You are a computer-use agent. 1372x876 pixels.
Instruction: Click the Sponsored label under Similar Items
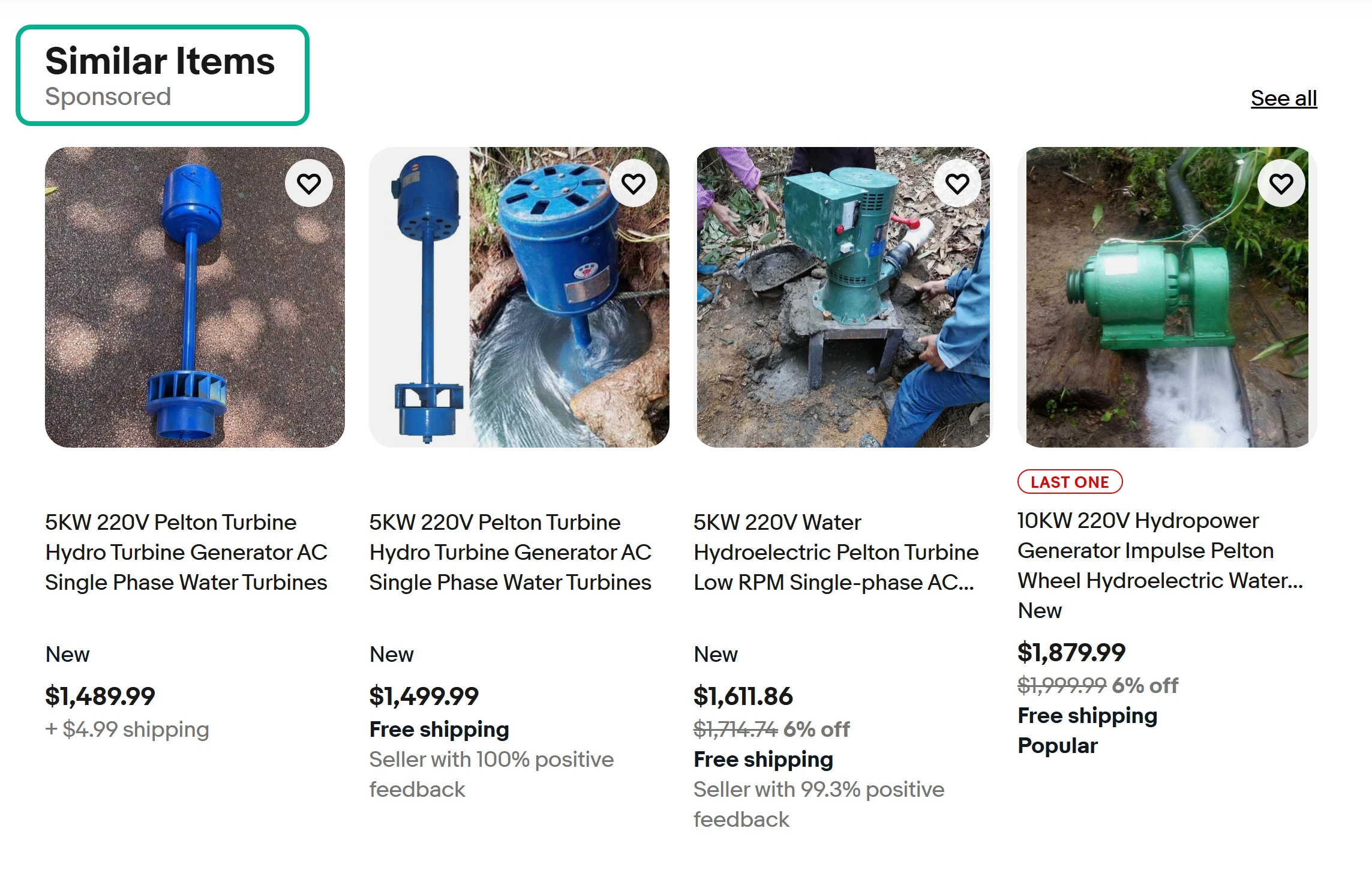click(x=109, y=96)
